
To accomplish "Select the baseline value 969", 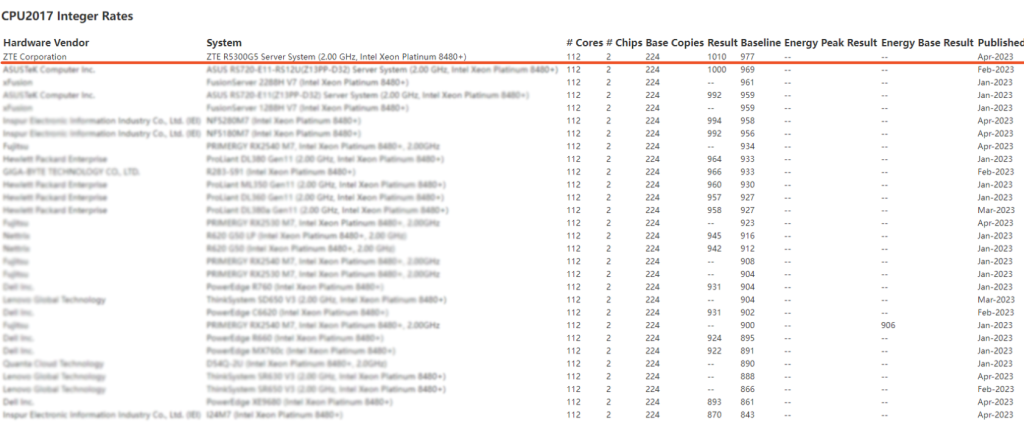I will [748, 70].
